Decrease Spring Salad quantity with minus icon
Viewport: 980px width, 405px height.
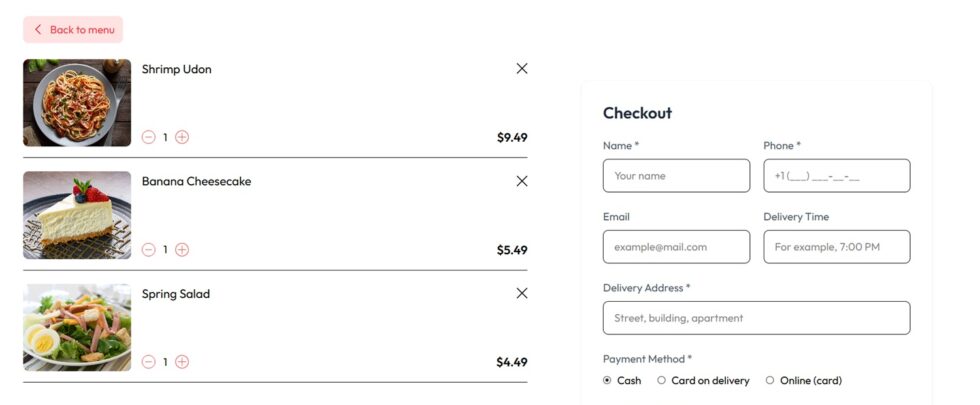148,362
